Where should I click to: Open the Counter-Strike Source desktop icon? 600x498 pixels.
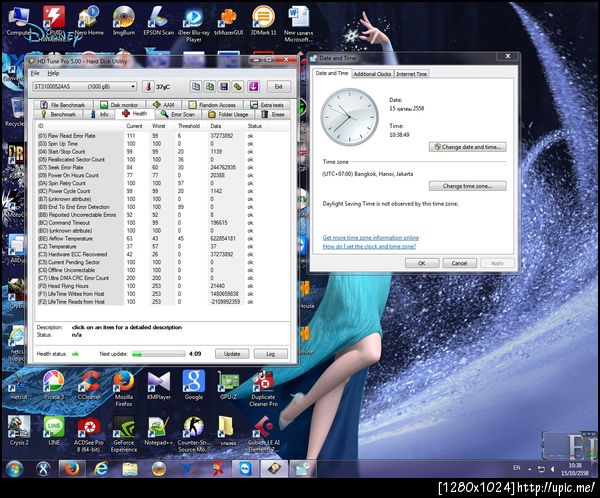(x=194, y=434)
